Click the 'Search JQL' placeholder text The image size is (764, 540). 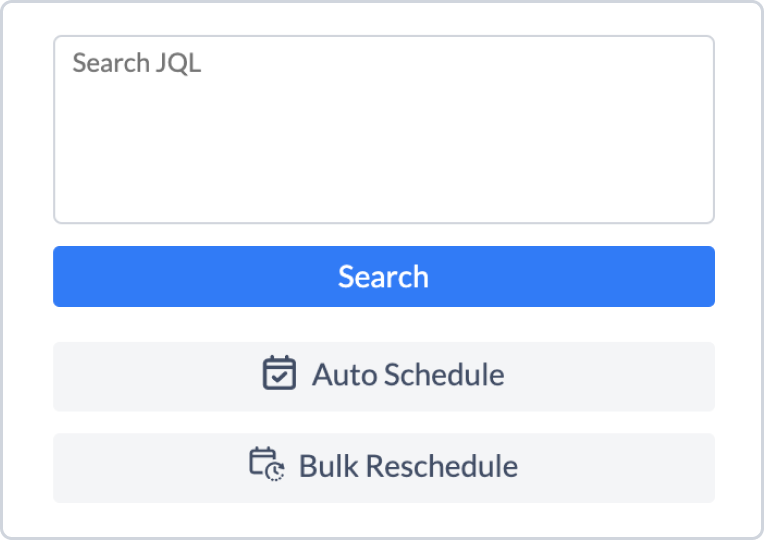(137, 63)
